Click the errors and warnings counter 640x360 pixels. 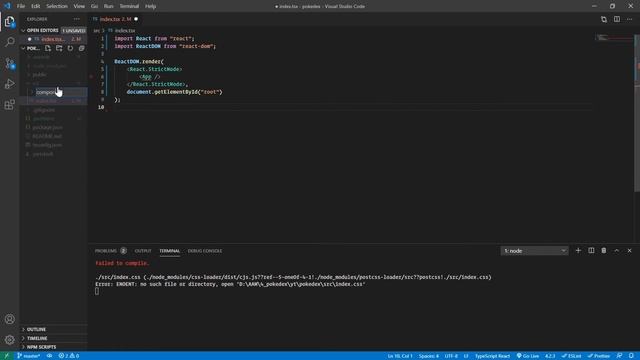pyautogui.click(x=69, y=356)
